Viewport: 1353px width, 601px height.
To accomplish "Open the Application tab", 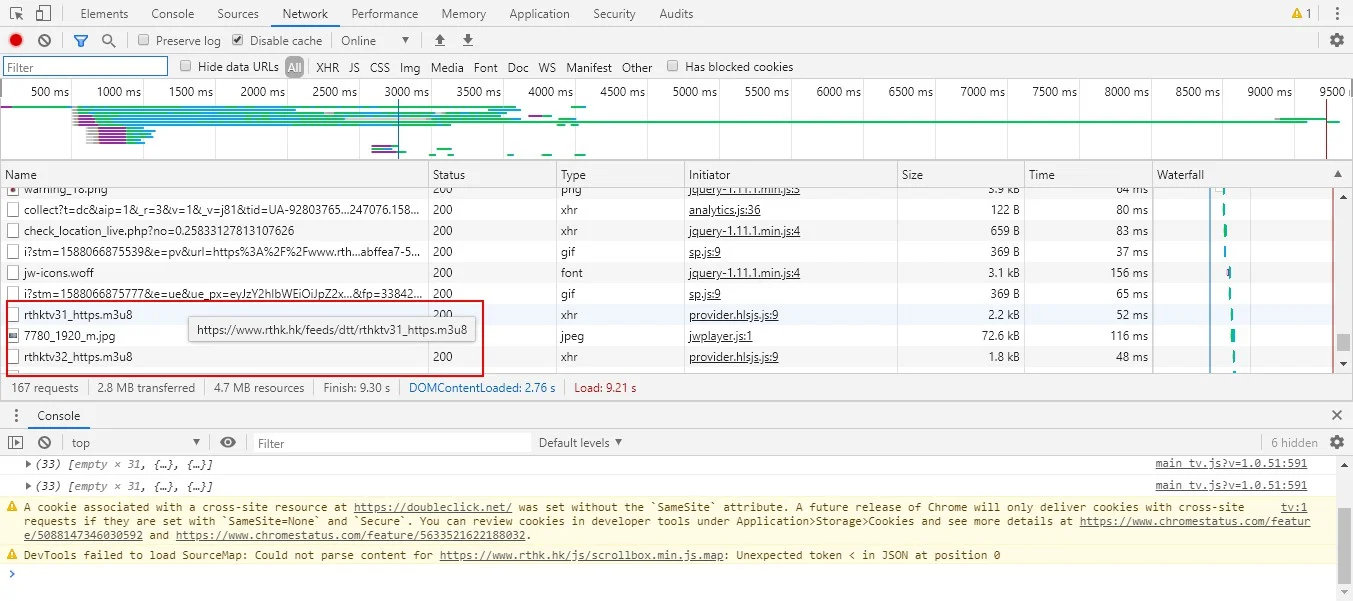I will [x=539, y=14].
